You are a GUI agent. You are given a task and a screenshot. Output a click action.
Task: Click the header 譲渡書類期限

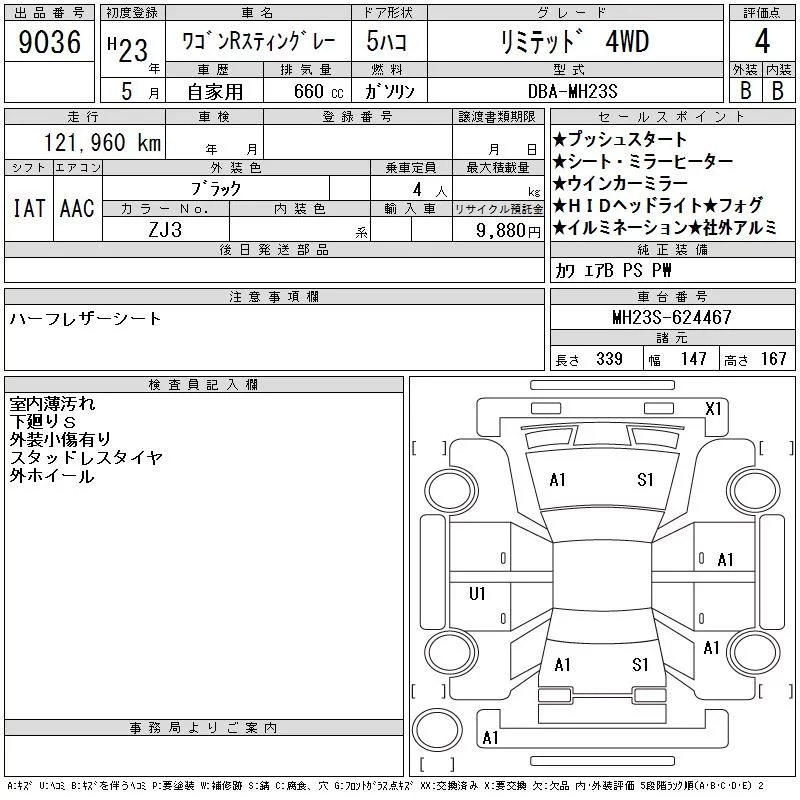pyautogui.click(x=497, y=117)
